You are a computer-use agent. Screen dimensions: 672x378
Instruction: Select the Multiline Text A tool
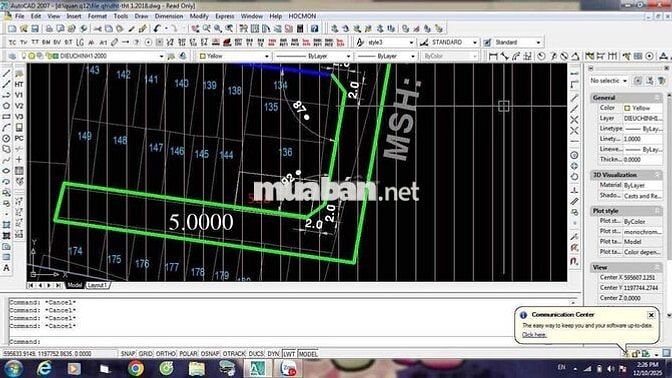[x=6, y=268]
